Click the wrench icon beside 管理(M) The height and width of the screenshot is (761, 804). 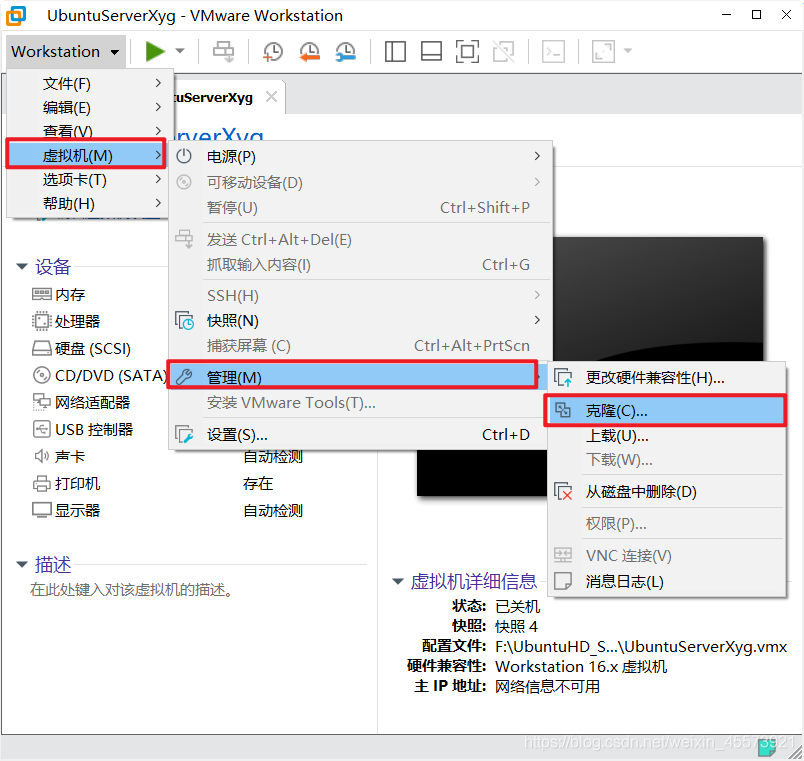pyautogui.click(x=184, y=377)
